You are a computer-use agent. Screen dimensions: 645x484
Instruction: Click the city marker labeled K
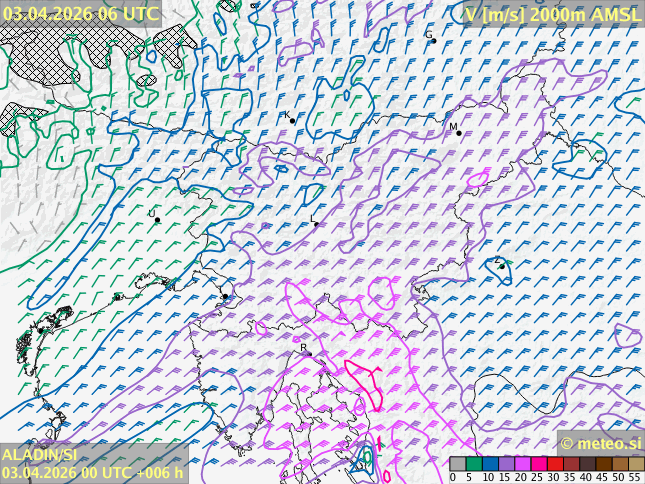[x=292, y=121]
